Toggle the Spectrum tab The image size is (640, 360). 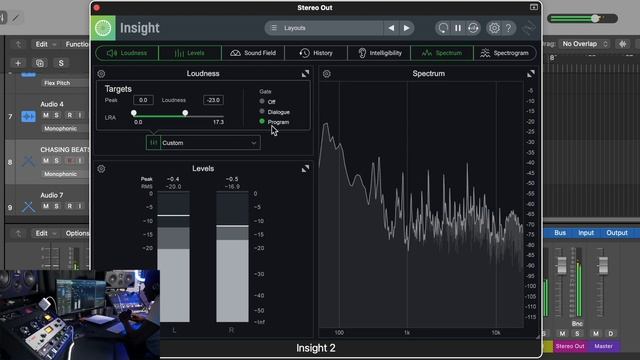pos(442,53)
